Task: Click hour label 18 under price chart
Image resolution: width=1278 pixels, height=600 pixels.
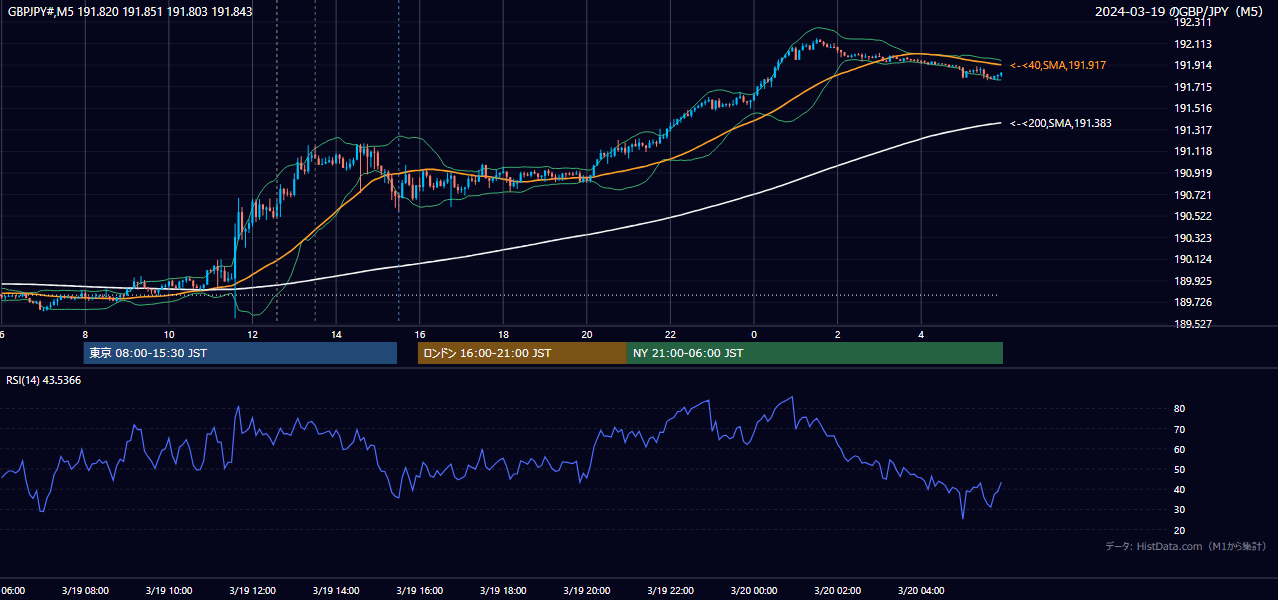Action: click(504, 335)
